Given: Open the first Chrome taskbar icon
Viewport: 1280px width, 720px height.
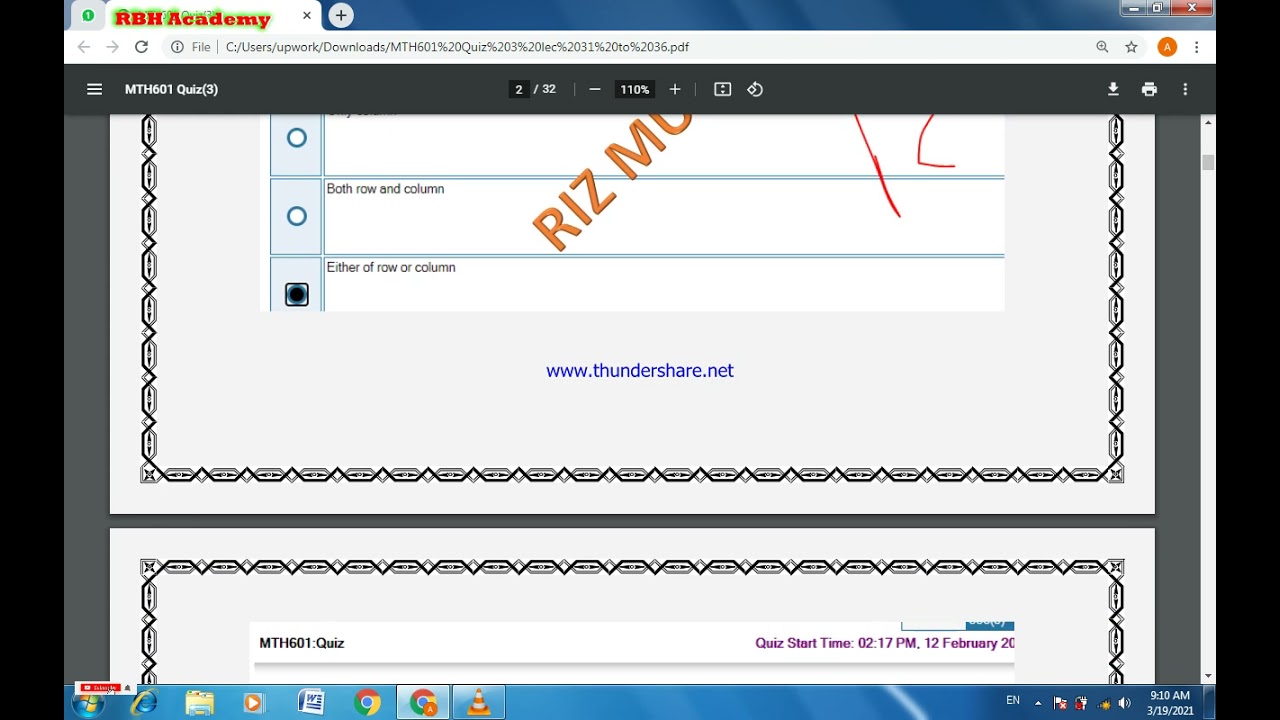Looking at the screenshot, I should (367, 703).
